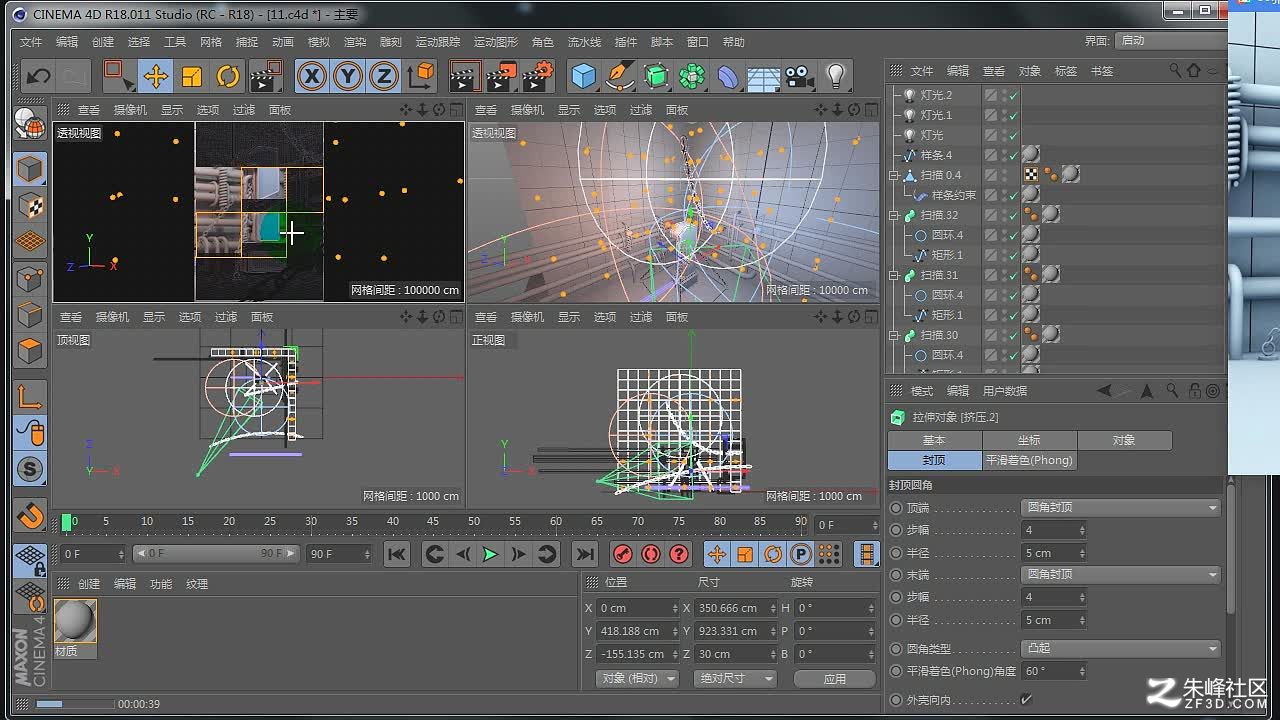Add a Cube primitive object
The width and height of the screenshot is (1280, 720).
pos(584,76)
